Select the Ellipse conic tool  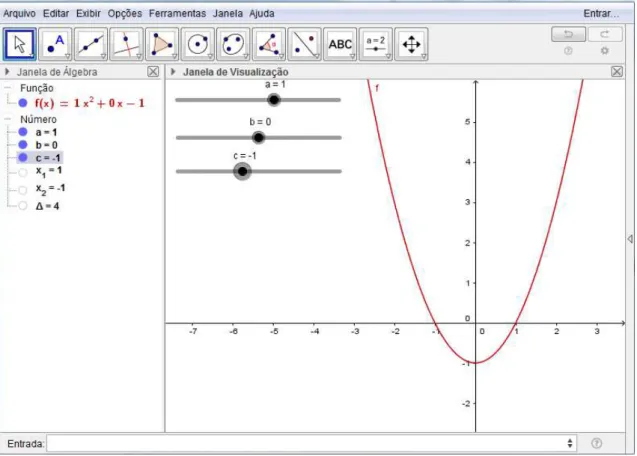click(x=233, y=44)
